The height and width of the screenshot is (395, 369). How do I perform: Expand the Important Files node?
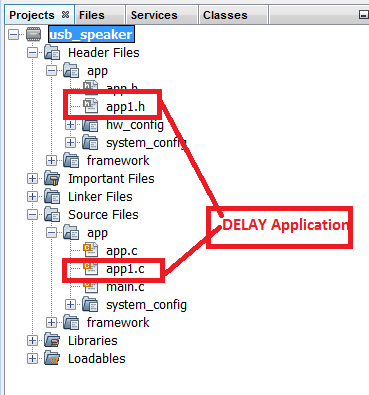click(32, 179)
